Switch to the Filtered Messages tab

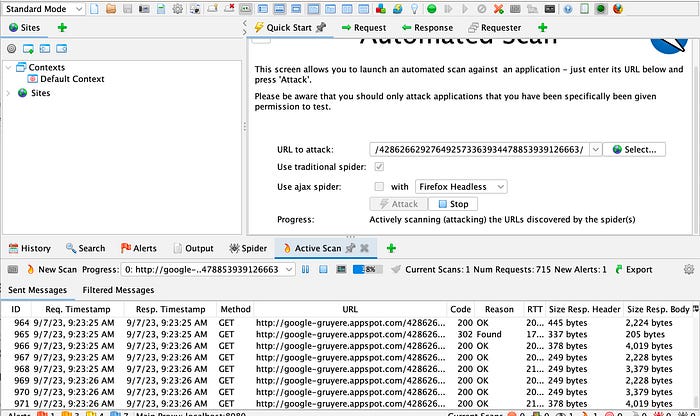(x=118, y=290)
